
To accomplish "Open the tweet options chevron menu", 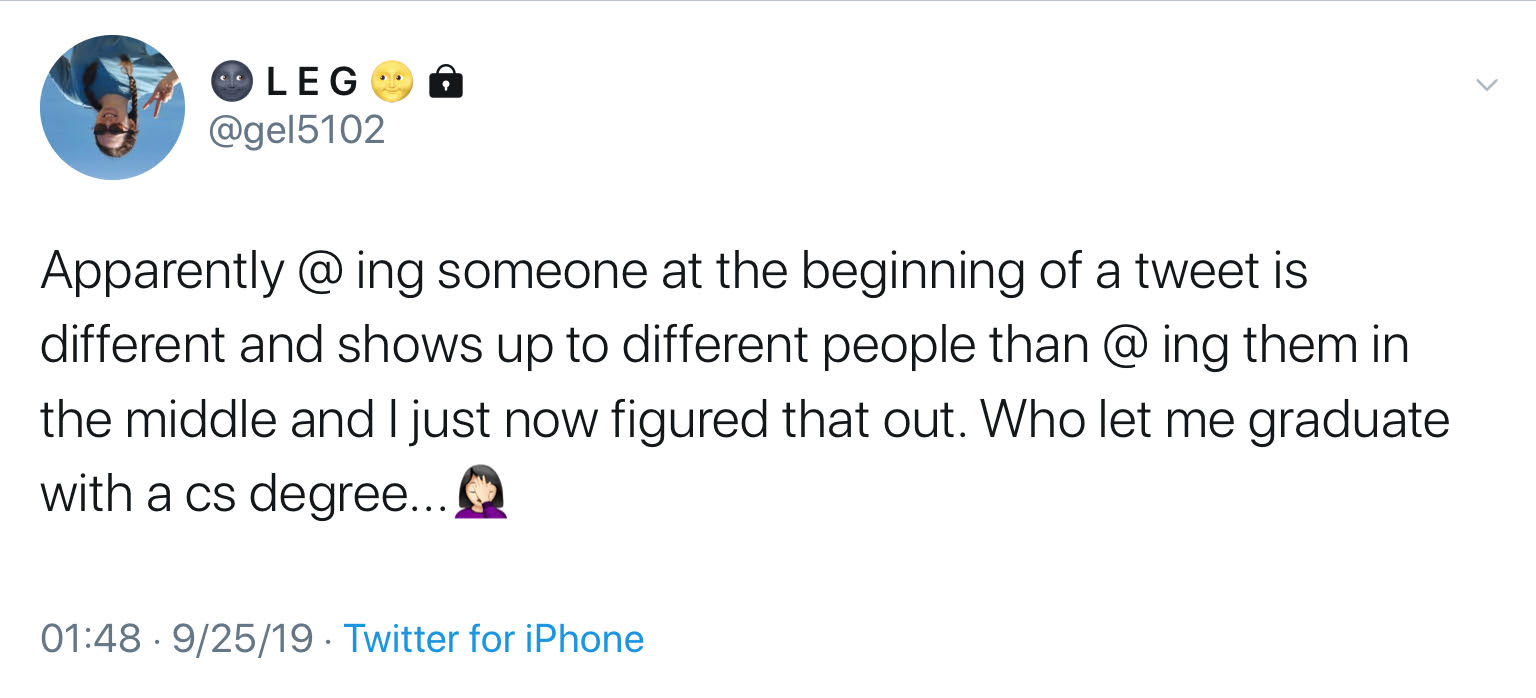I will 1487,85.
